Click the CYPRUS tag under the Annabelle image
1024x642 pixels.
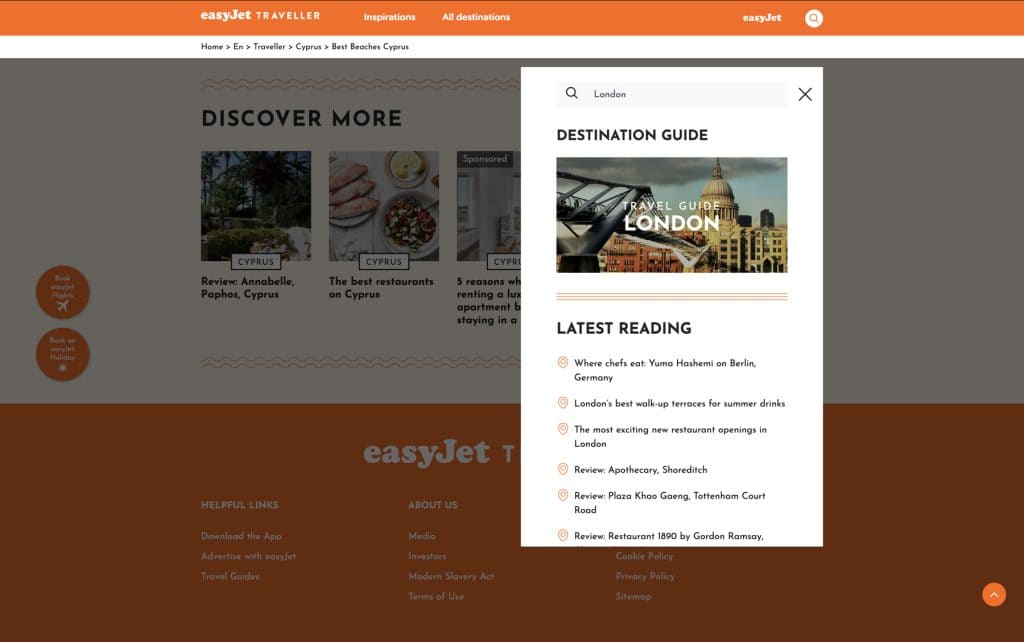(x=256, y=261)
